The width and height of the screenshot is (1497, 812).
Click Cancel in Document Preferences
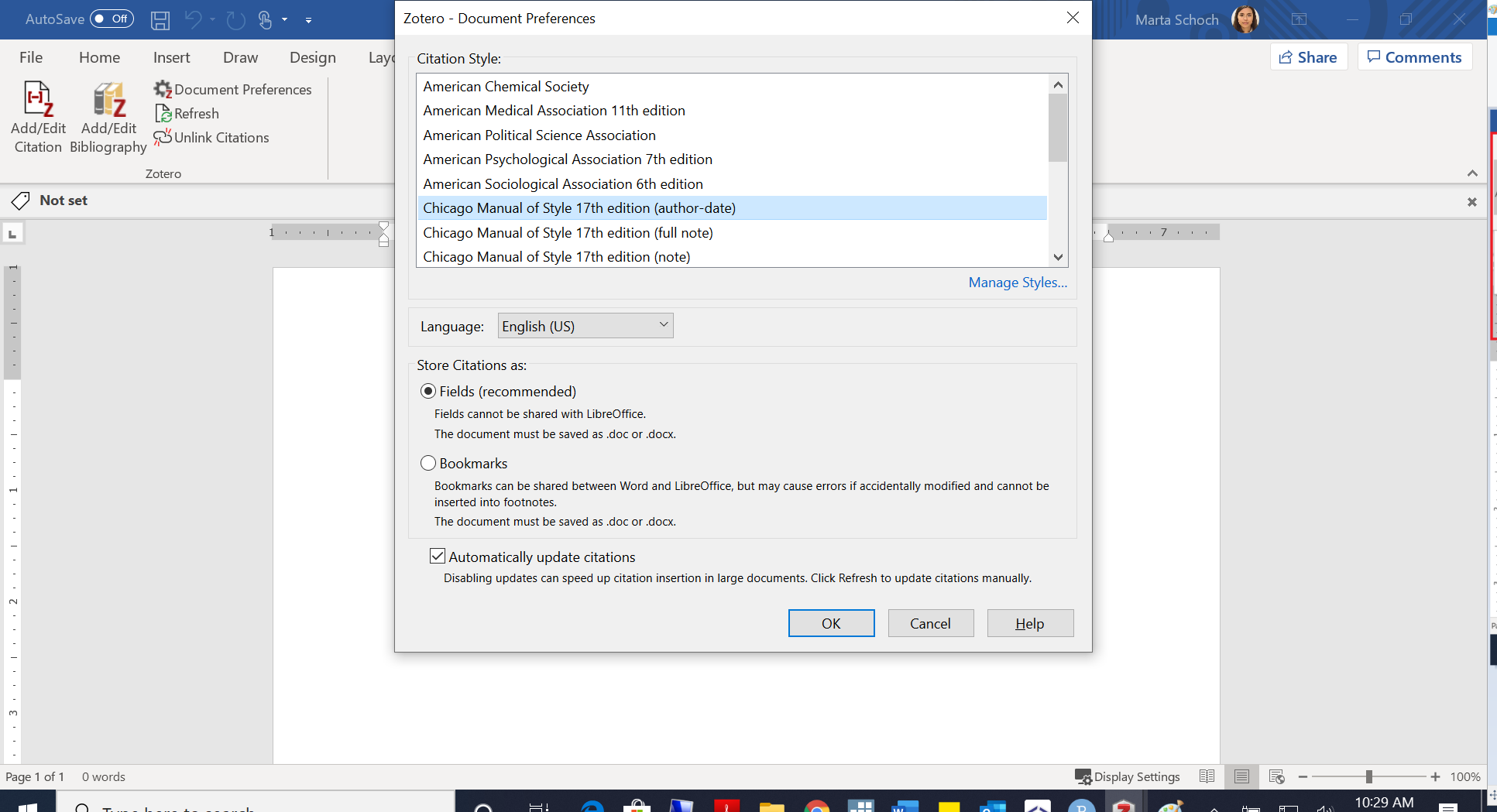click(930, 623)
